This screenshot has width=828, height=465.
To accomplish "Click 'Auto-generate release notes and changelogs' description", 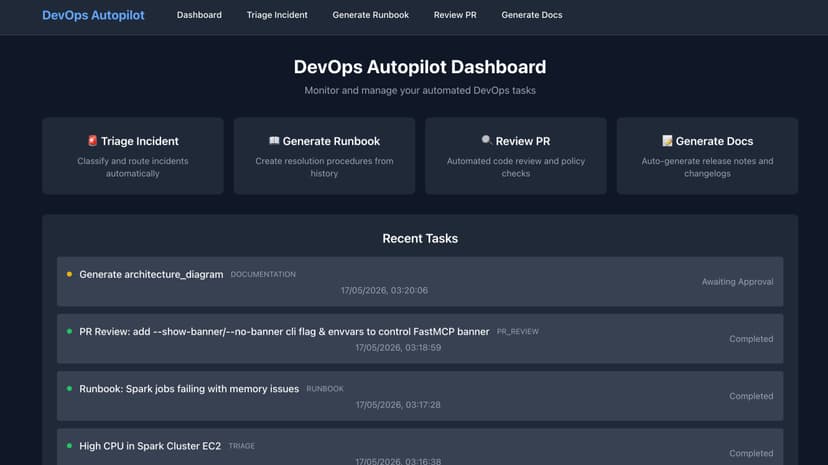I will (x=707, y=167).
